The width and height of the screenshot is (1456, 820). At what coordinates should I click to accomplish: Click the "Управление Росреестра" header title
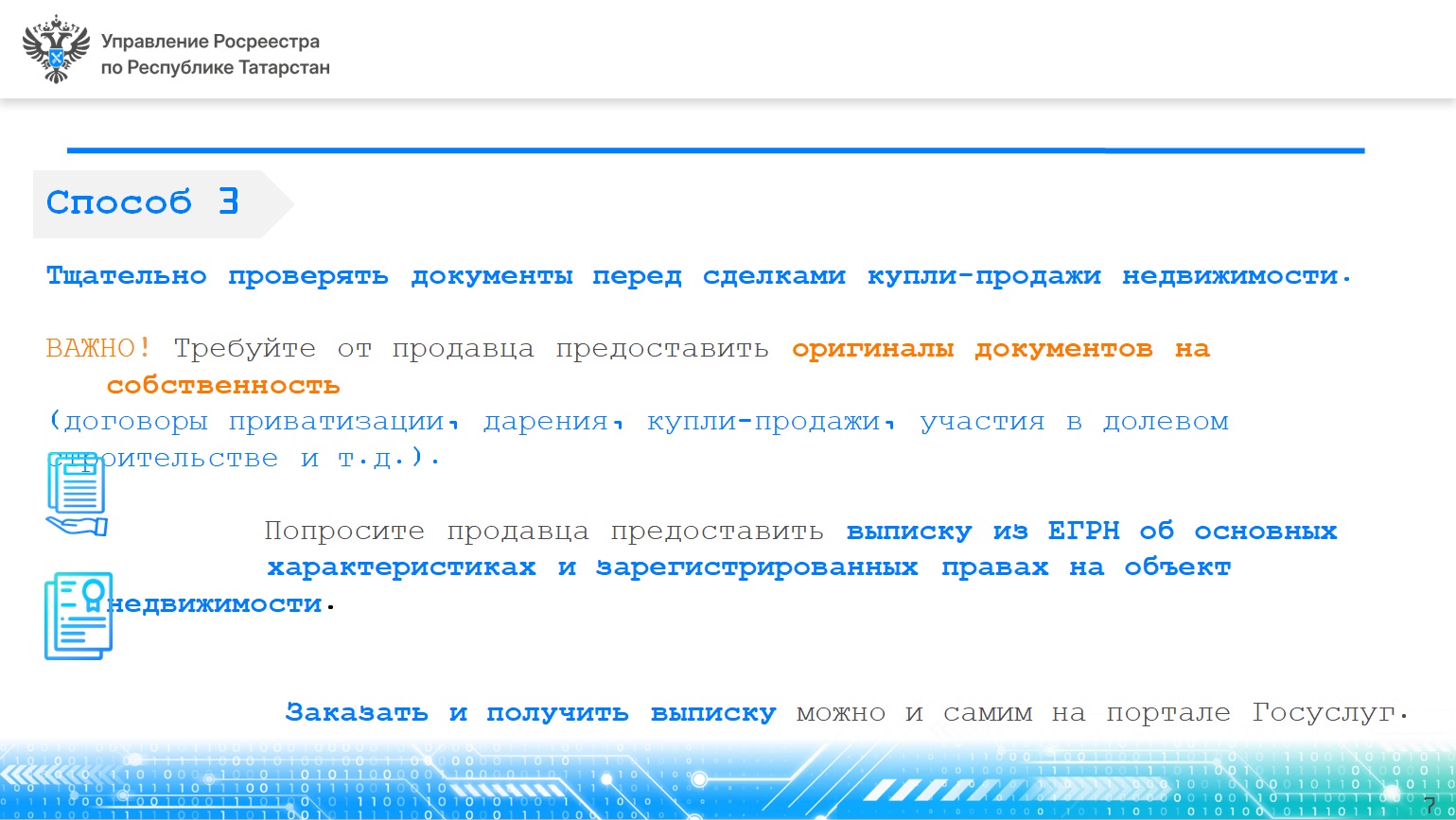[x=210, y=42]
